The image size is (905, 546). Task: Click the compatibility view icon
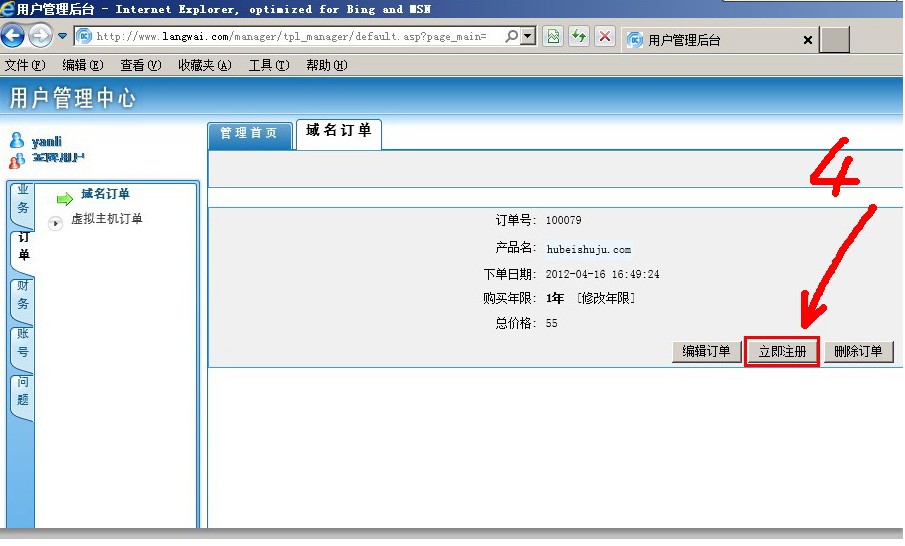(552, 37)
